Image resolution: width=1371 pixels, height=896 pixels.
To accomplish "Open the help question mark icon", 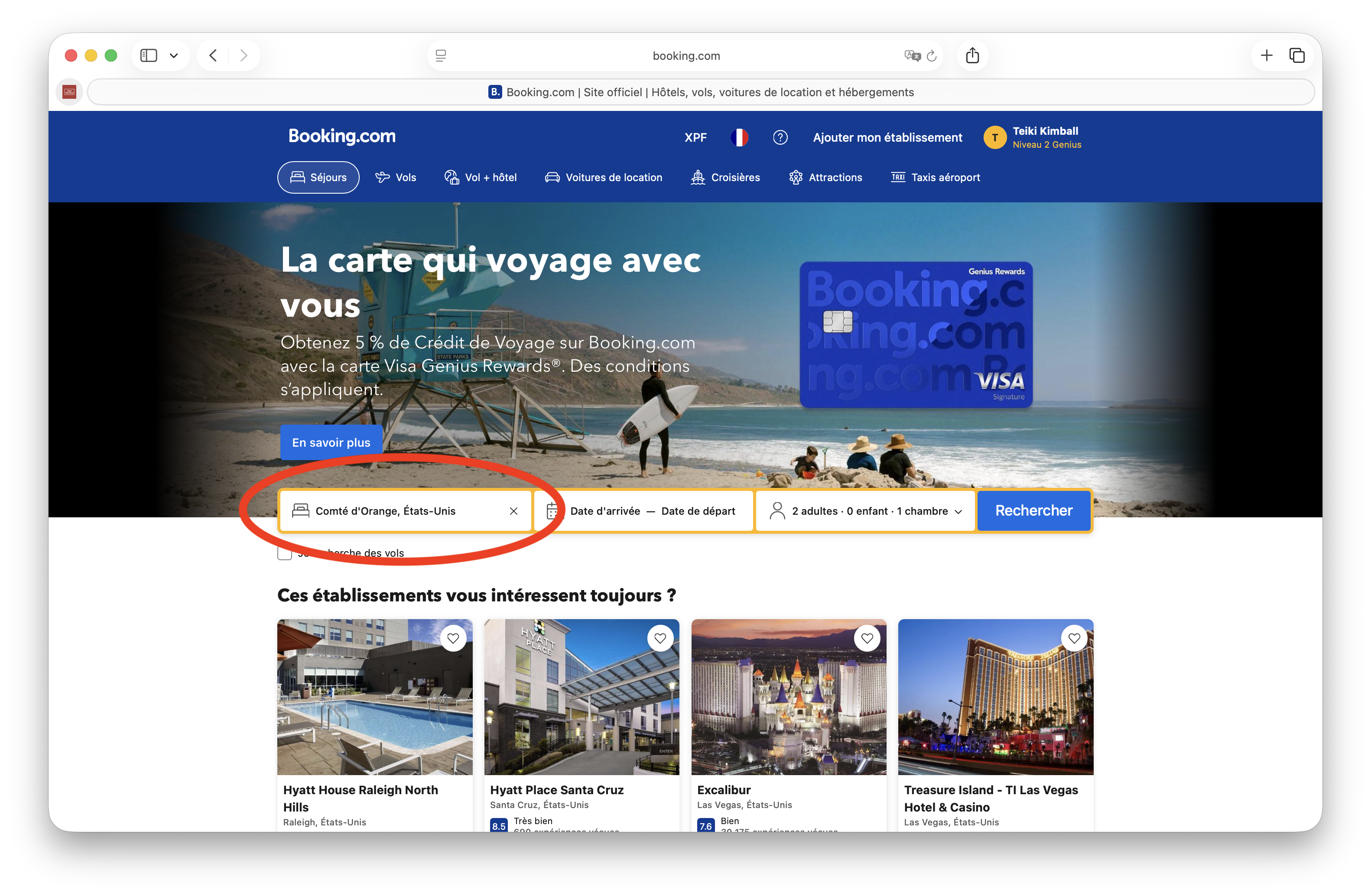I will coord(780,137).
